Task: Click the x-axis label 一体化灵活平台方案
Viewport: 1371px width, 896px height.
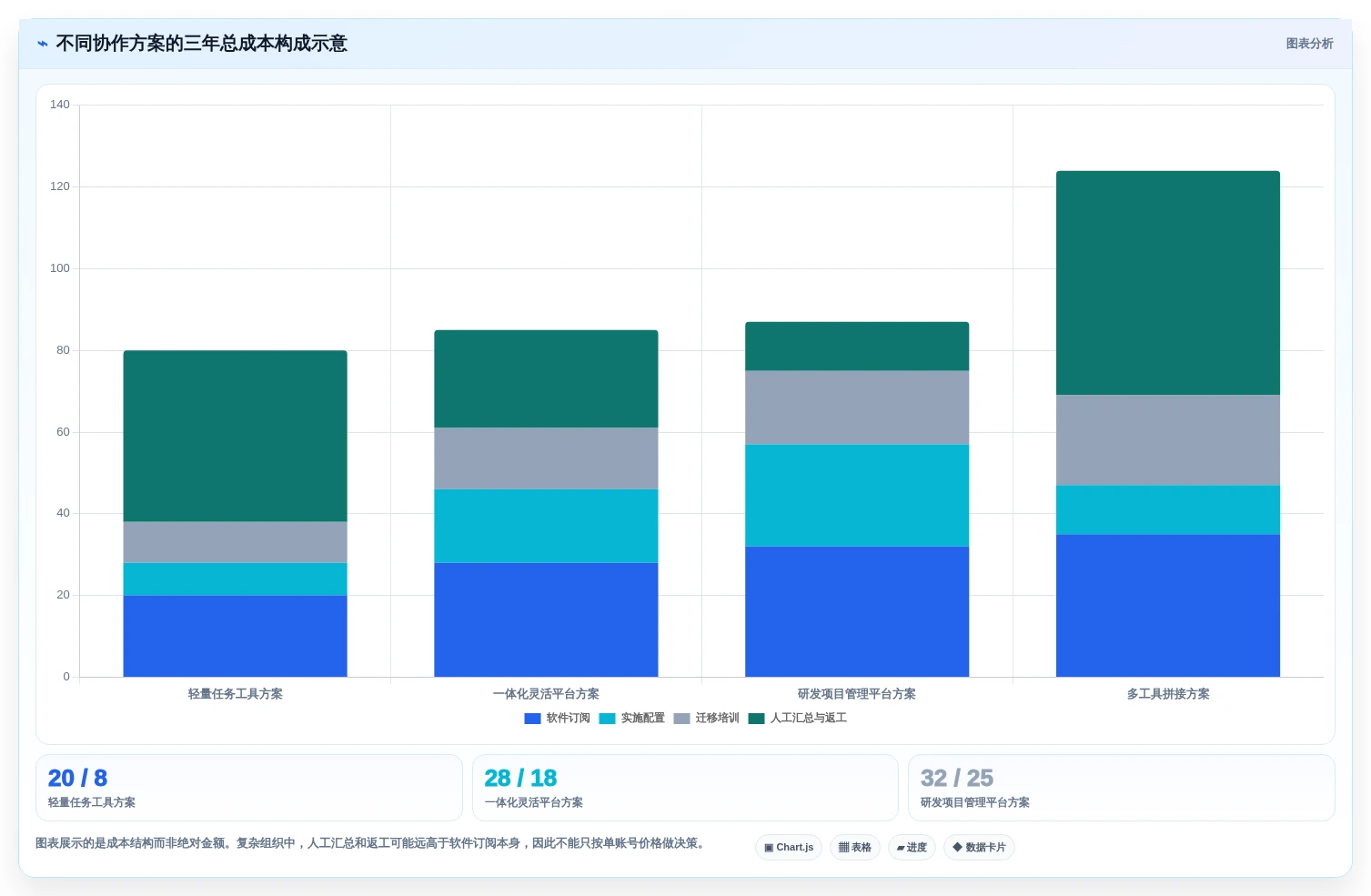Action: click(x=546, y=694)
